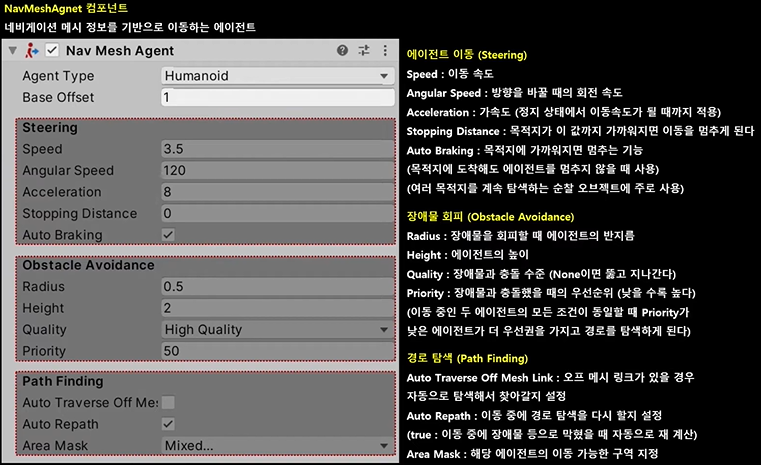Screen dimensions: 761x465
Task: Open the component three-dot context menu
Action: pos(385,50)
